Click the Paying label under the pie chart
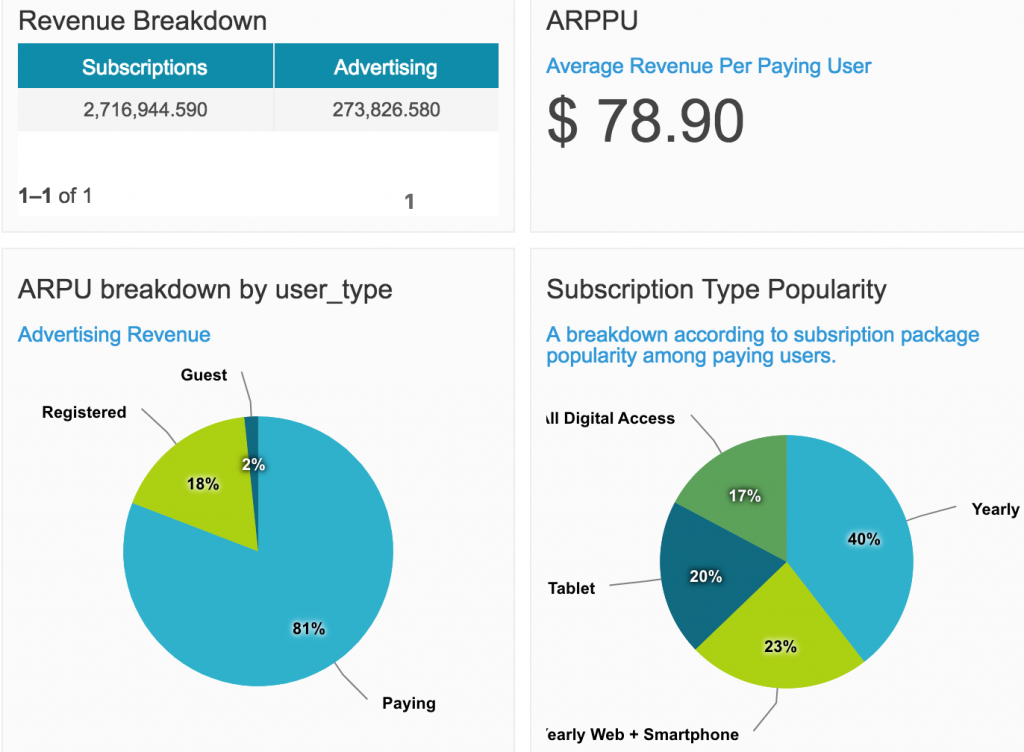The width and height of the screenshot is (1024, 752). [409, 703]
